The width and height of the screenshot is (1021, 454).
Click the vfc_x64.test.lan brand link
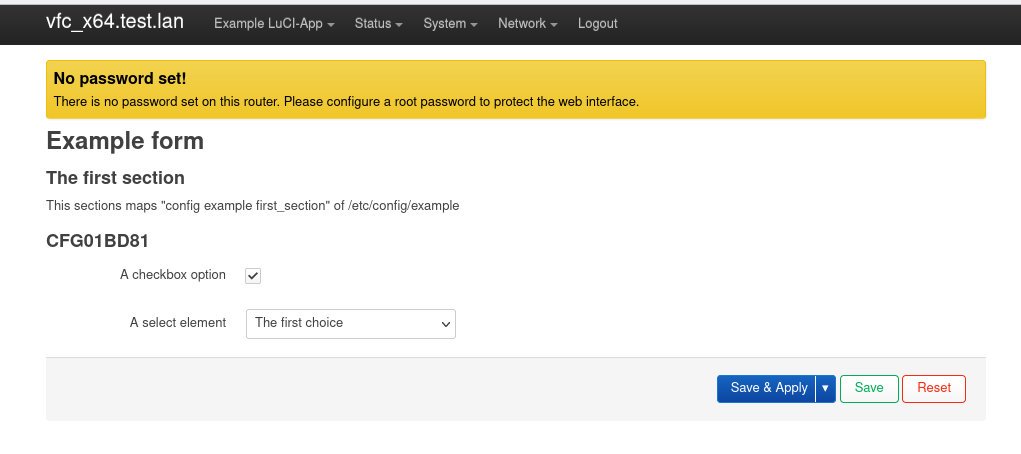pyautogui.click(x=115, y=22)
